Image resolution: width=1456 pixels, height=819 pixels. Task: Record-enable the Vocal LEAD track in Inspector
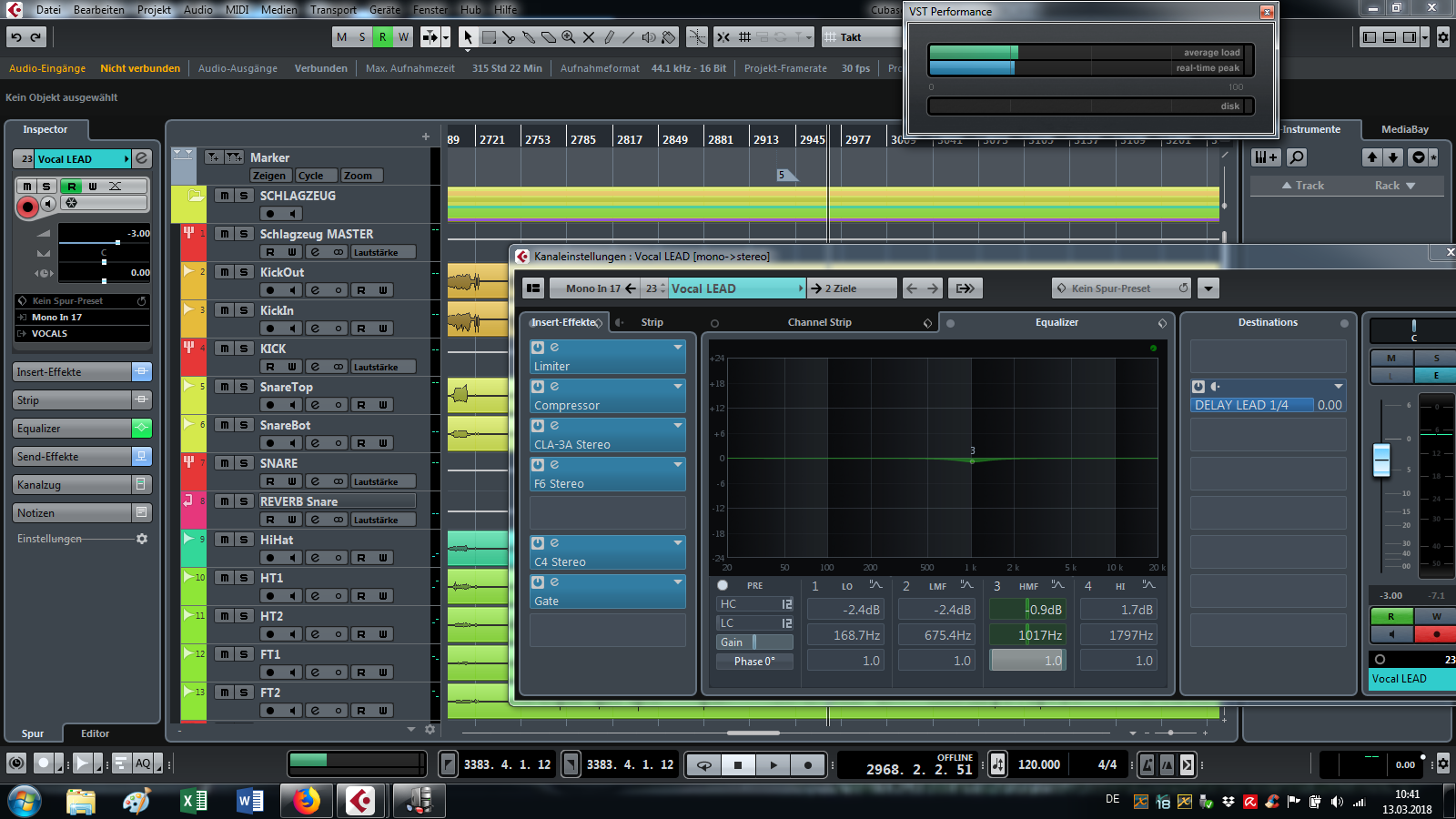(x=27, y=207)
